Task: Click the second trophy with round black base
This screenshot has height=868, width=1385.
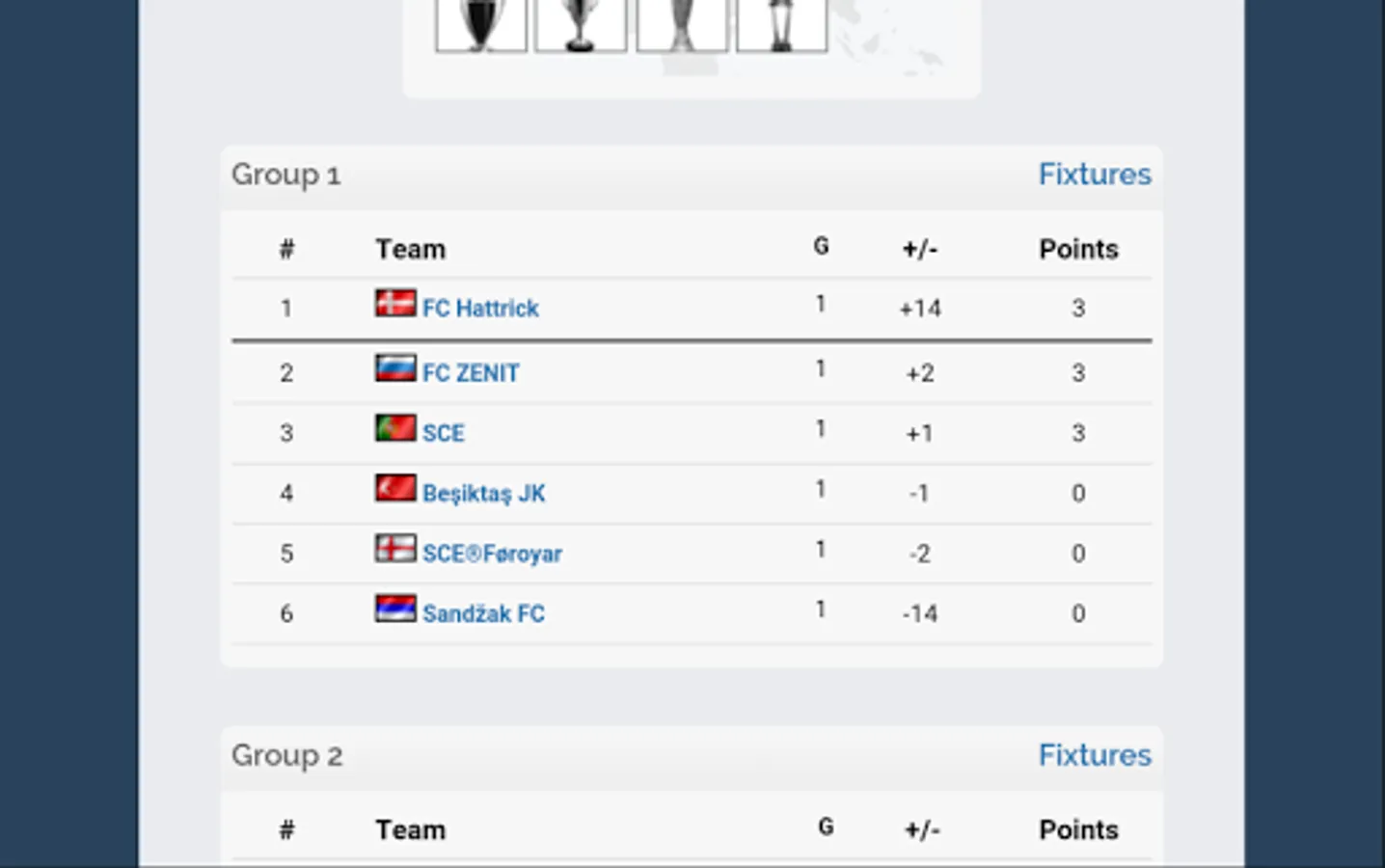Action: (x=581, y=23)
